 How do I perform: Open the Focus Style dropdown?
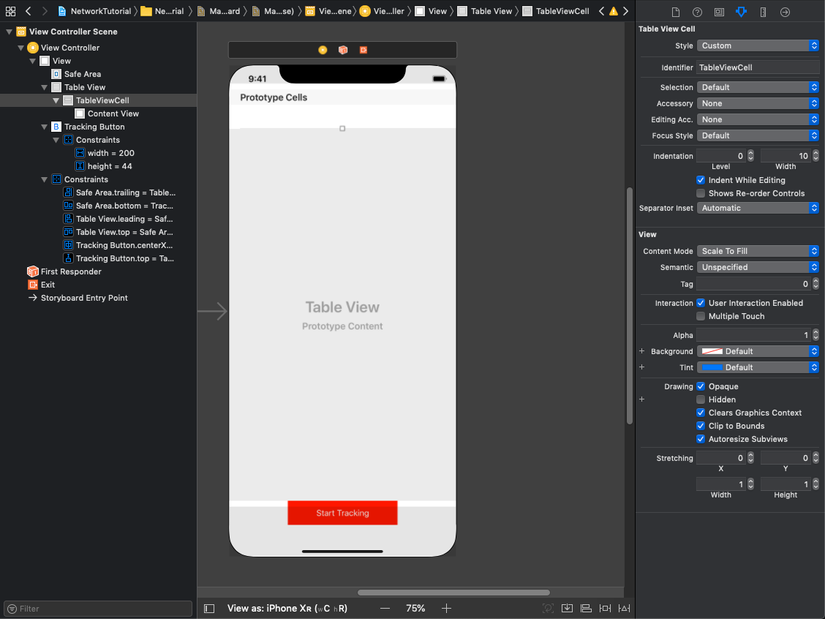click(758, 136)
